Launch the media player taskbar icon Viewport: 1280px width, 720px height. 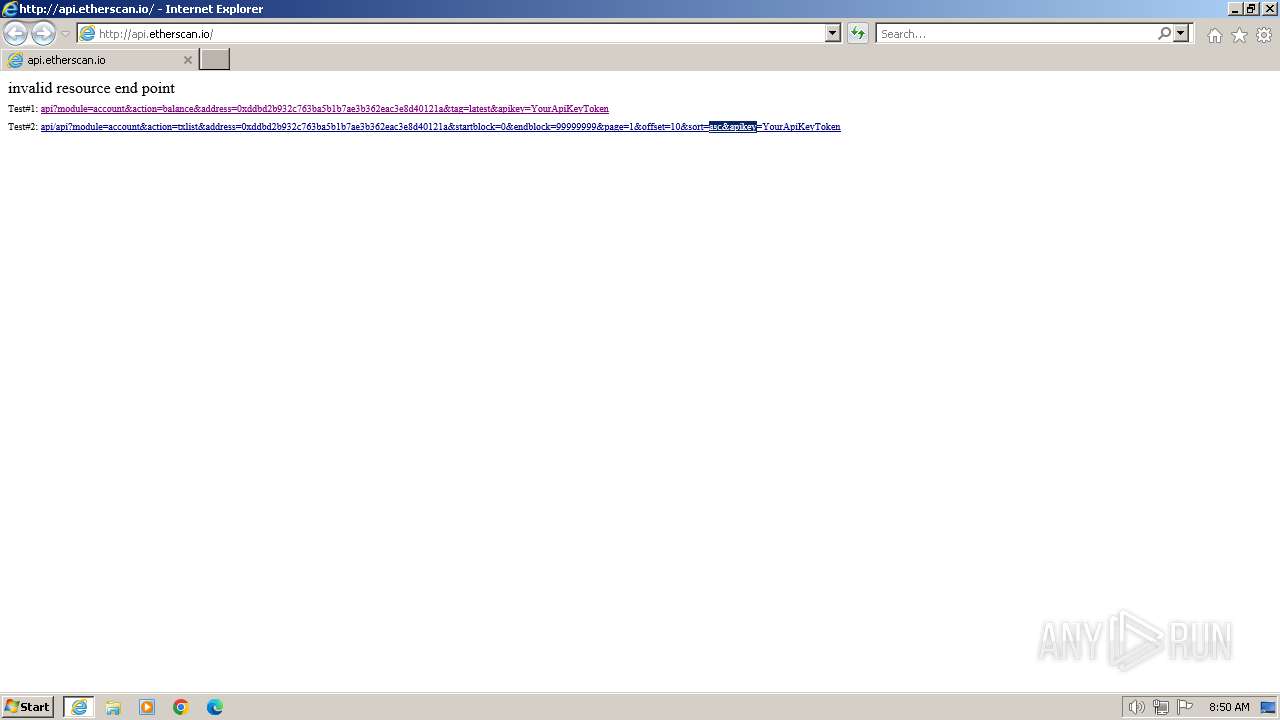pyautogui.click(x=147, y=707)
